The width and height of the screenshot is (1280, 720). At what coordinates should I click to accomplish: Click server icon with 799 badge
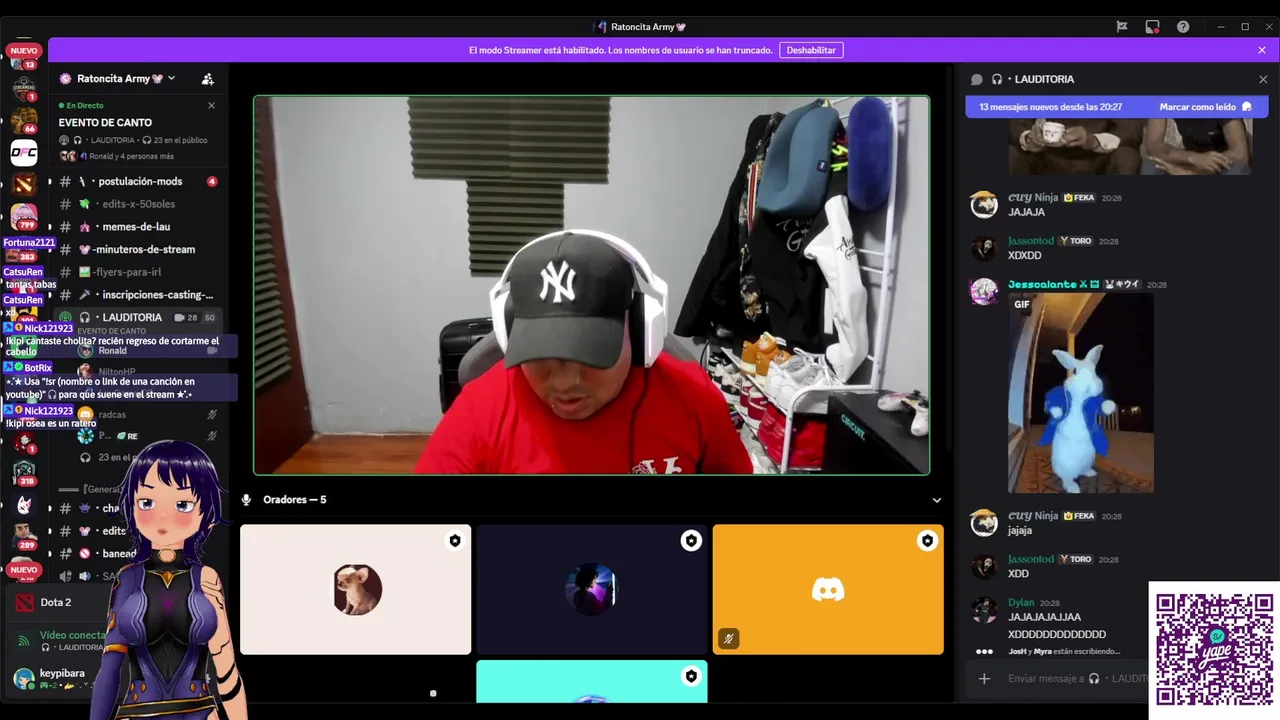(24, 216)
